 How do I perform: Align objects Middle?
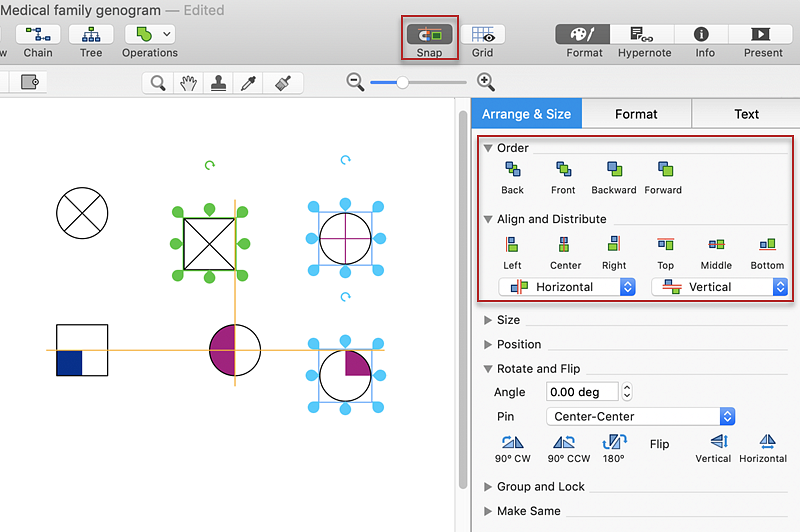coord(716,253)
